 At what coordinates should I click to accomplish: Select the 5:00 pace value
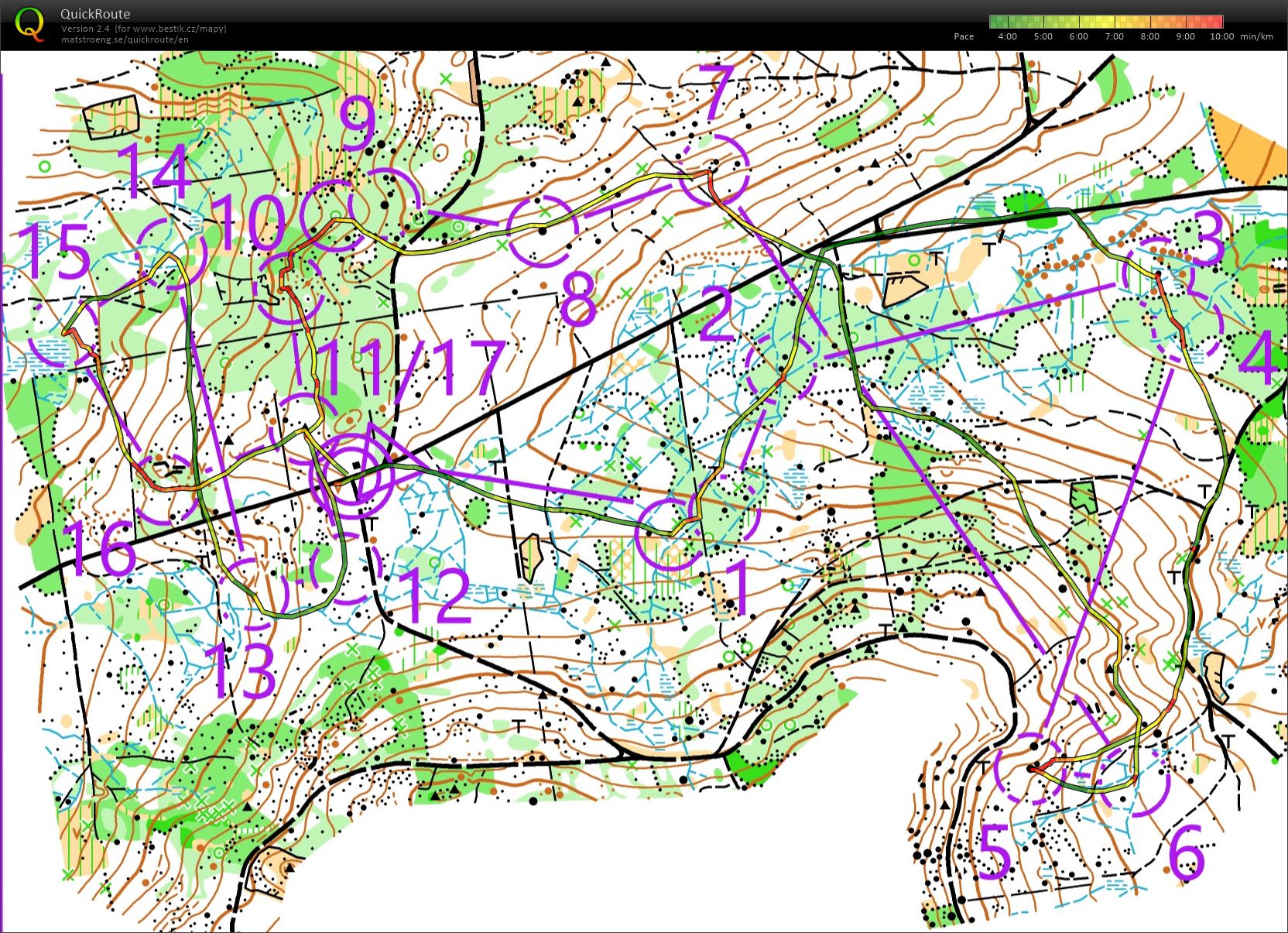(x=1043, y=36)
